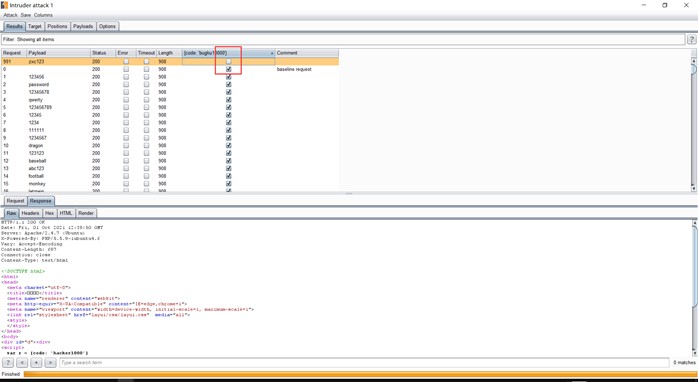The image size is (698, 382).
Task: Minimize the Intruder attack window
Action: (644, 5)
